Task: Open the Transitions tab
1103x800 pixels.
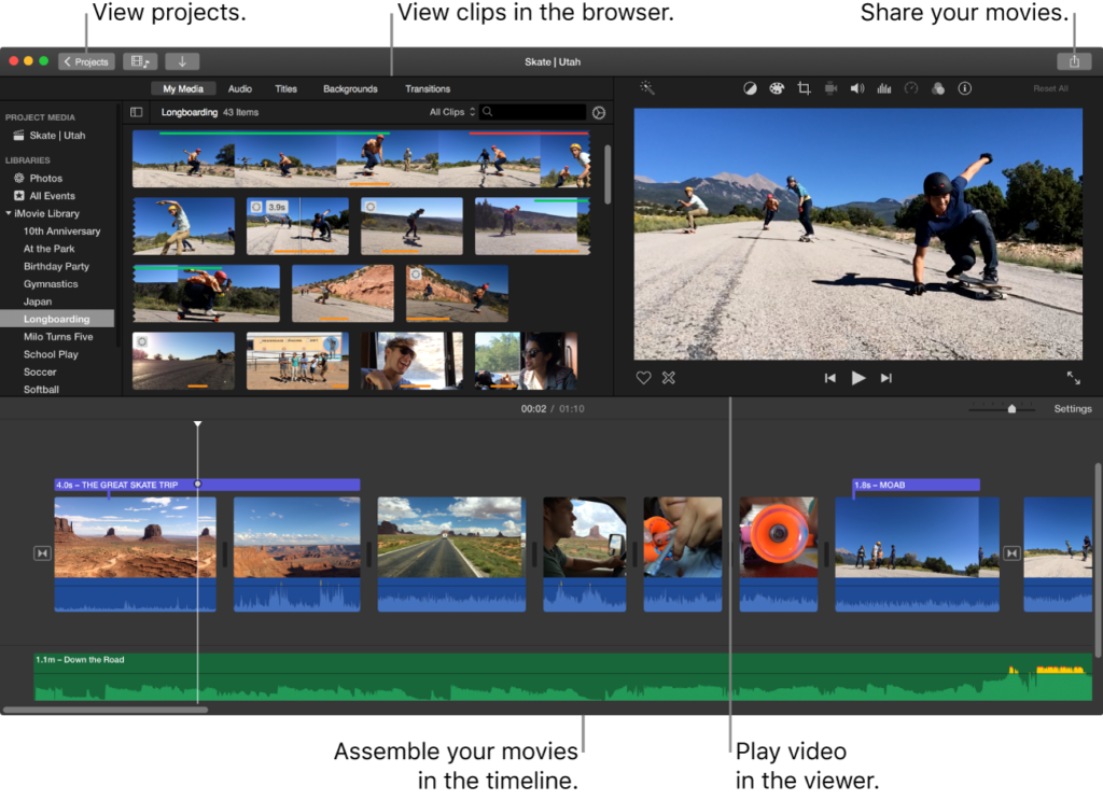Action: click(x=428, y=89)
